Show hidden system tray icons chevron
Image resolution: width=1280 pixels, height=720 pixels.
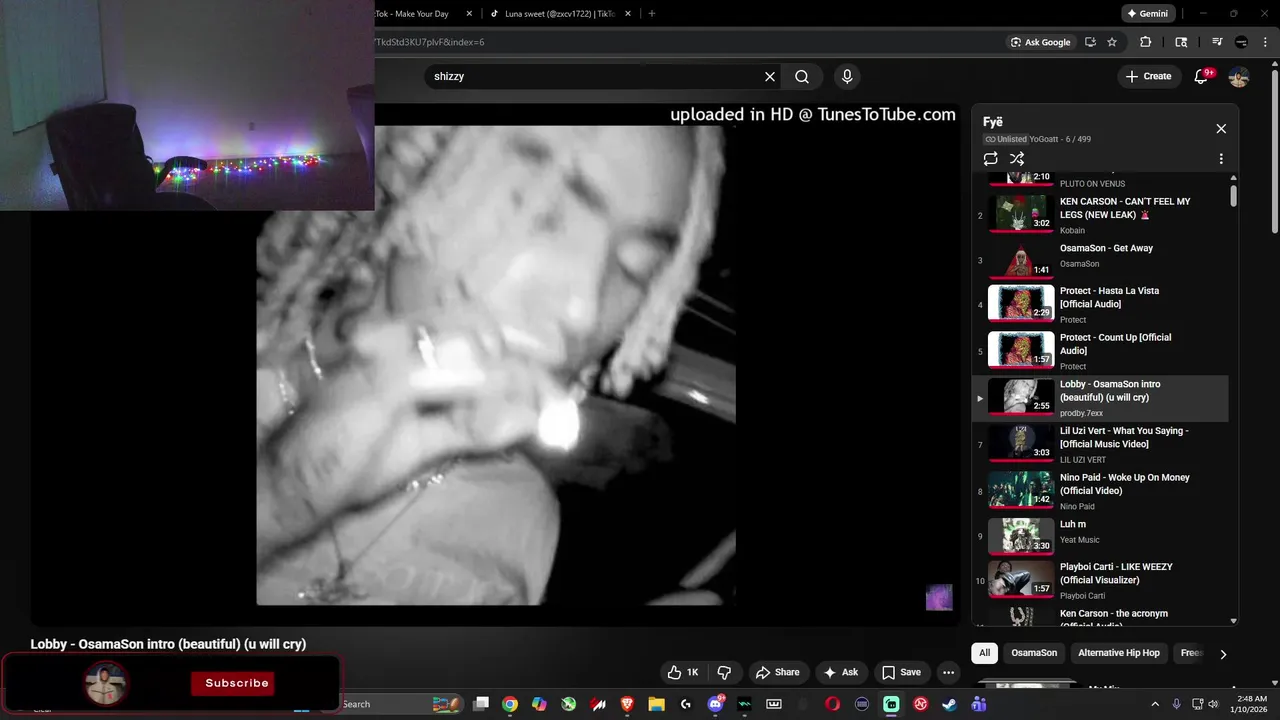pos(1155,704)
